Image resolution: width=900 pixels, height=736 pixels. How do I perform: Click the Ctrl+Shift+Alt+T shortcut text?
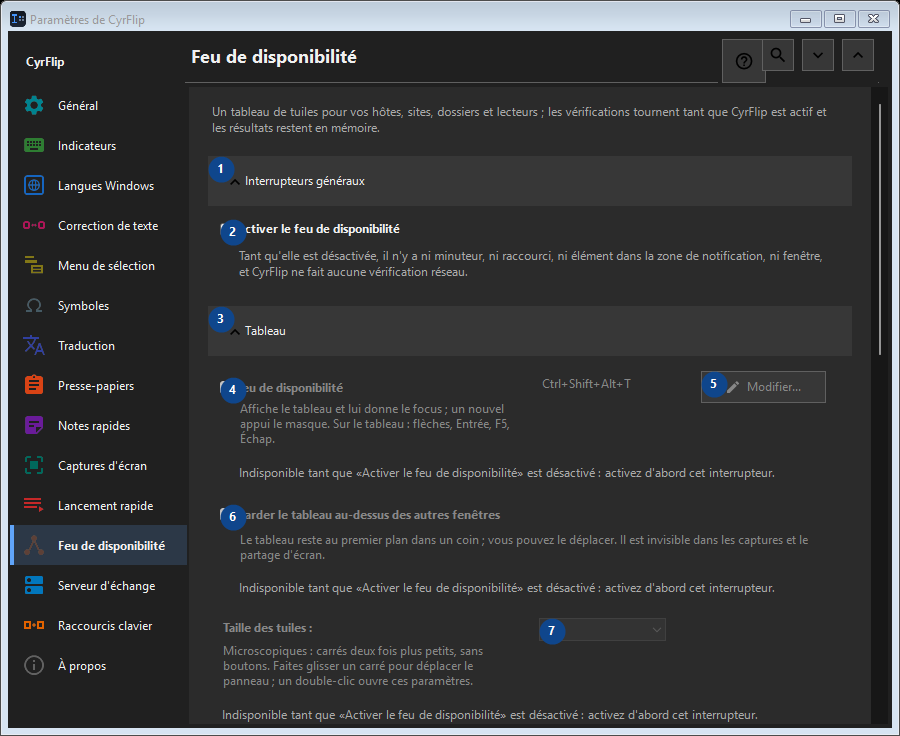pyautogui.click(x=586, y=384)
